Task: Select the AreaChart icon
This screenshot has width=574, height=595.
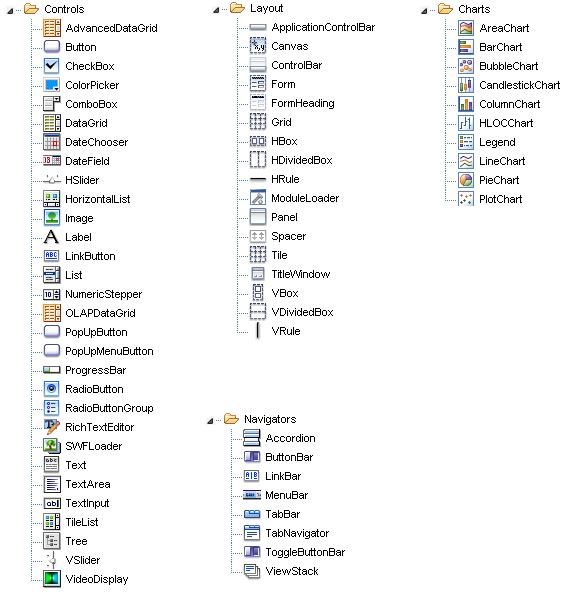Action: coord(465,28)
